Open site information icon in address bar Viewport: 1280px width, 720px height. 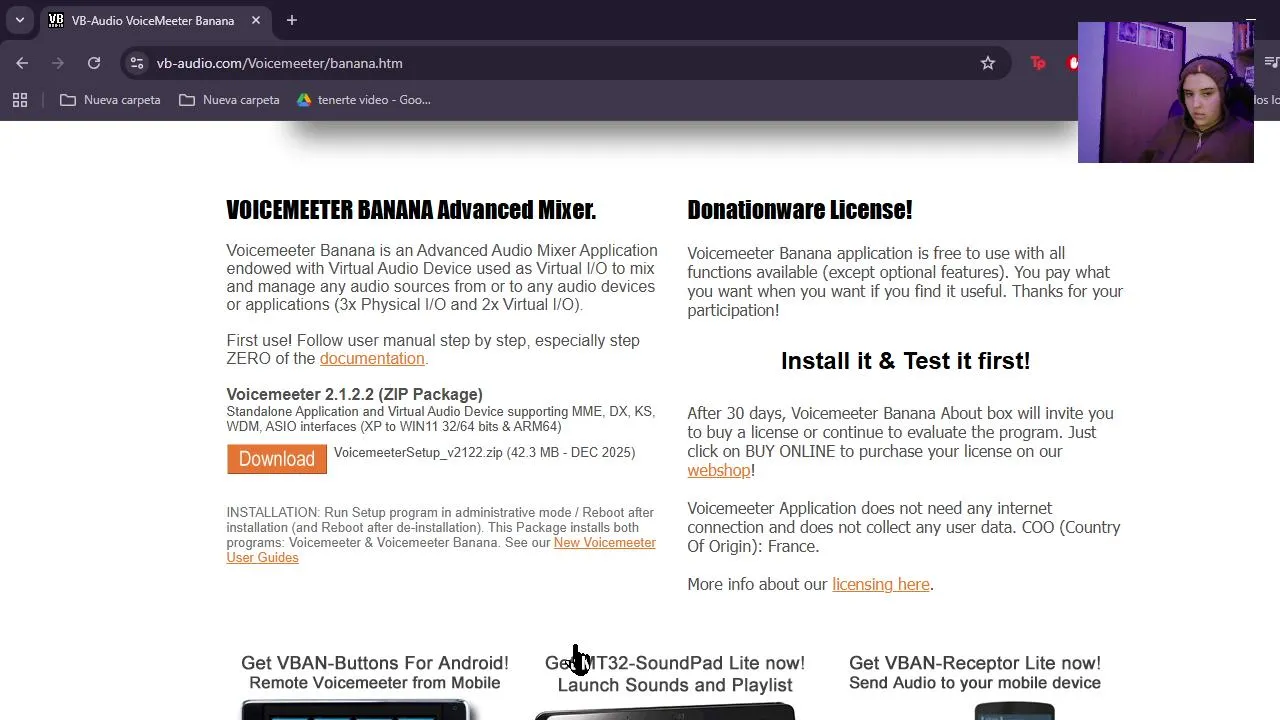[137, 63]
